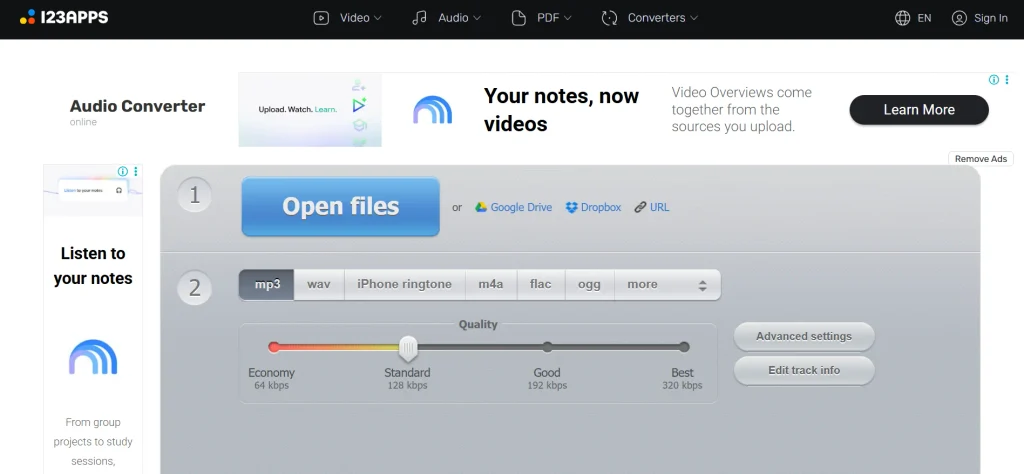Click the Edit track info button

(x=804, y=370)
